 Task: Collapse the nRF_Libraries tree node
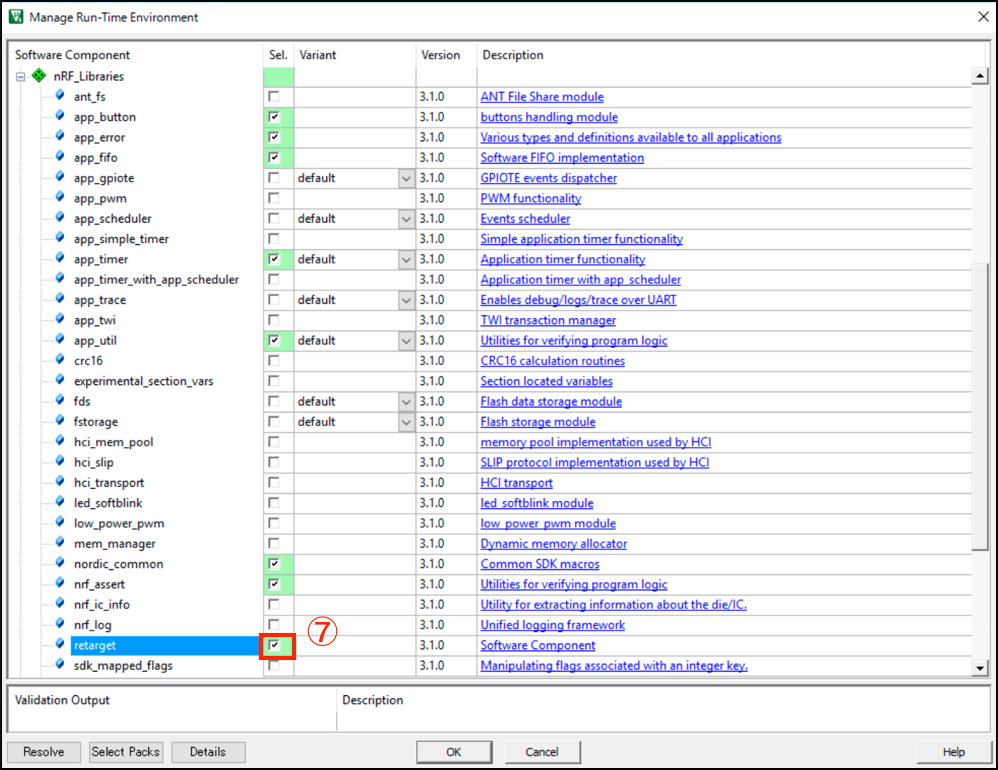(x=20, y=77)
